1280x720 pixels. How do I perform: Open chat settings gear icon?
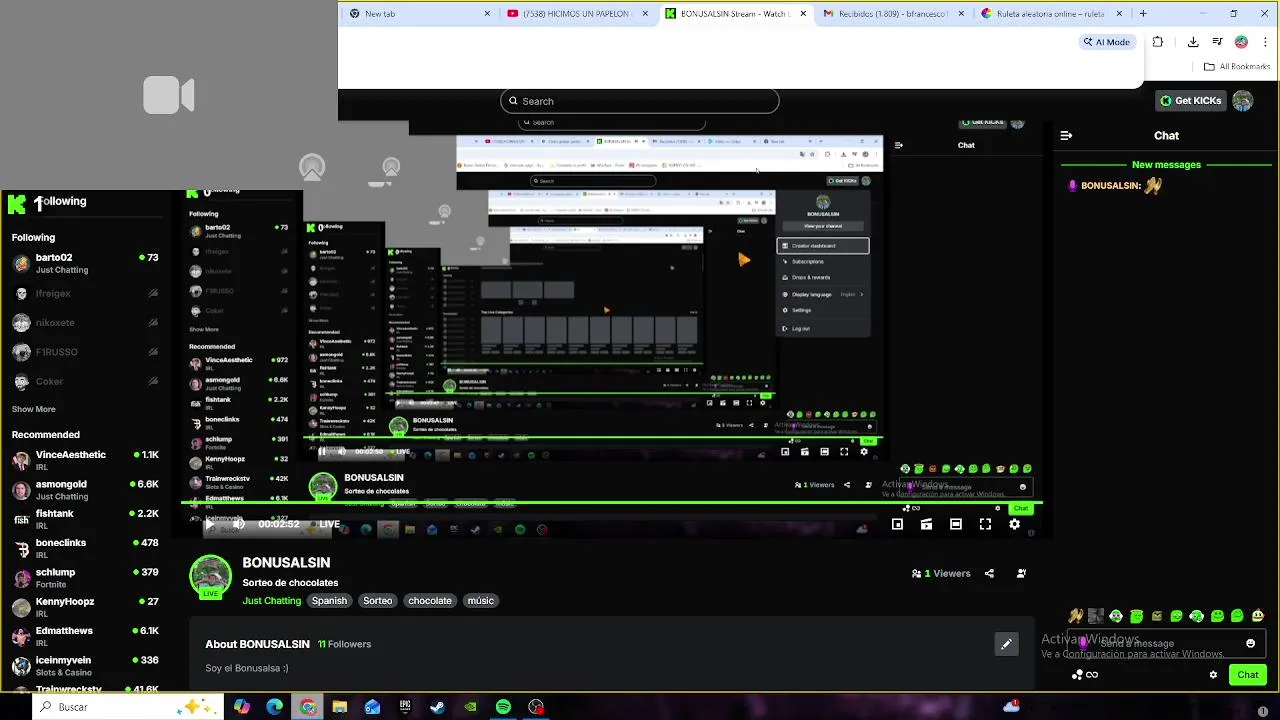click(x=1213, y=675)
